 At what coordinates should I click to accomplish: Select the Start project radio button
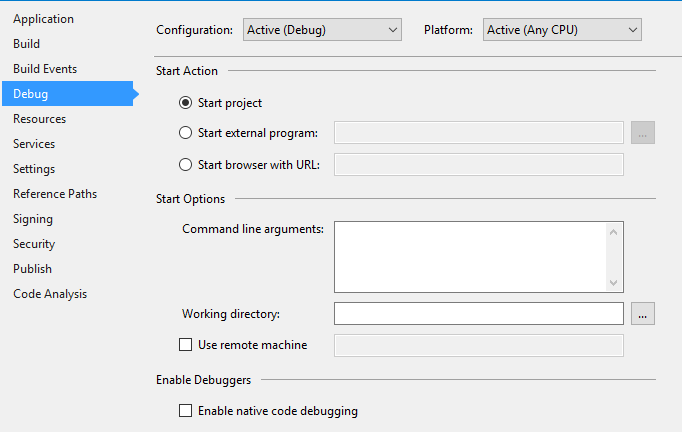click(x=185, y=102)
